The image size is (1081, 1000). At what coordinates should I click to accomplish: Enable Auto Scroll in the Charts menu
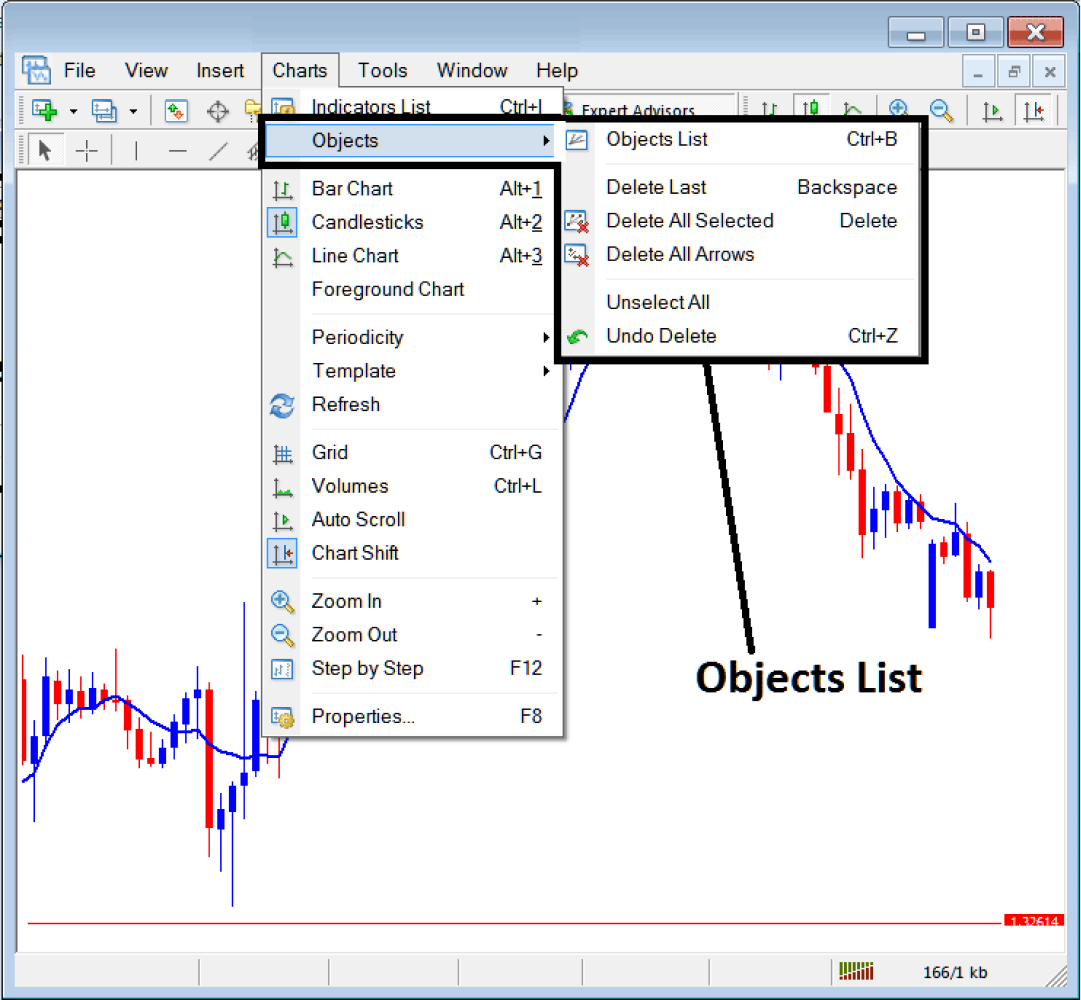coord(358,519)
